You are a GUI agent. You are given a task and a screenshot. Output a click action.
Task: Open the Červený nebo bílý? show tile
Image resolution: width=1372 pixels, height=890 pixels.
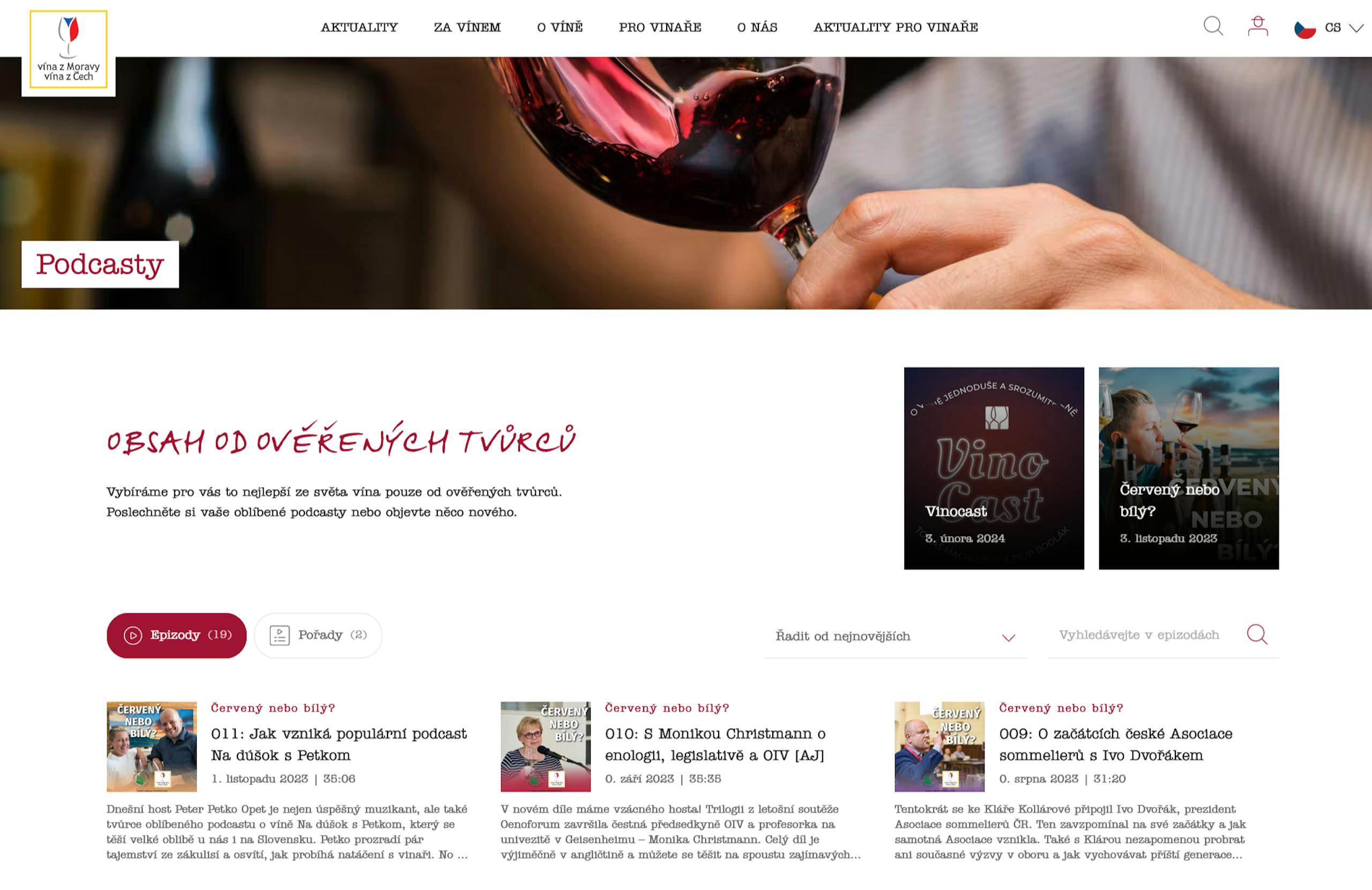(x=1189, y=469)
